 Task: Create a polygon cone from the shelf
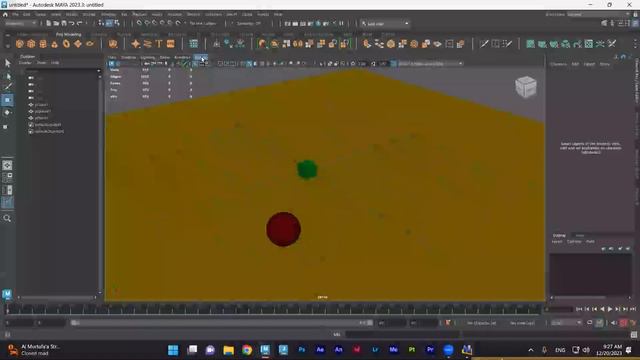[54, 44]
